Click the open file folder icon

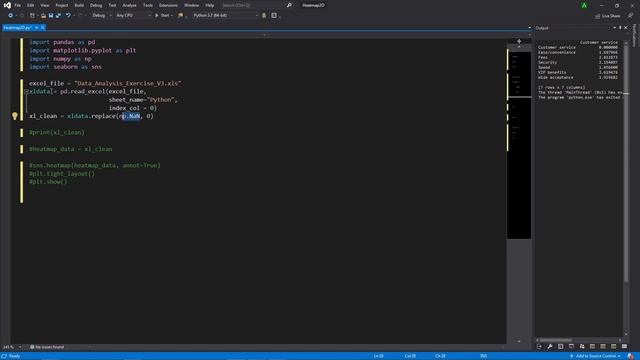pos(43,16)
